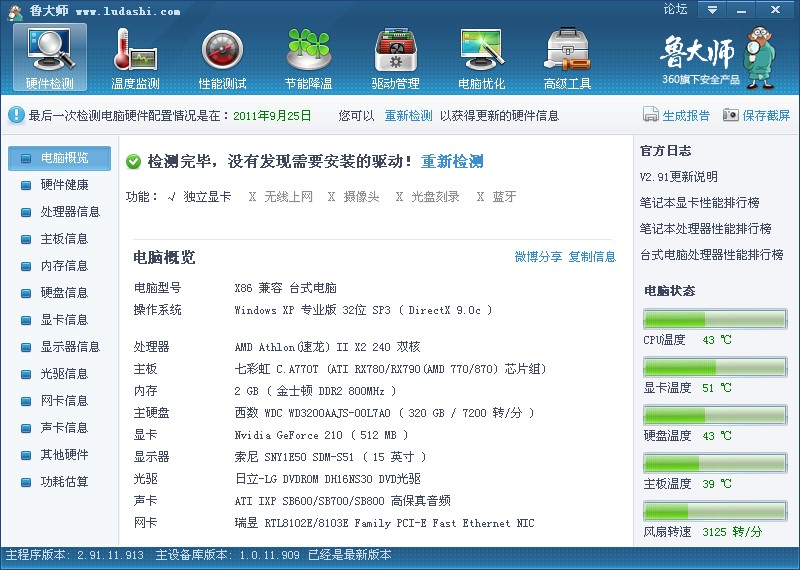
Task: Open 笔记本显卡性能排行榜 link
Action: (x=699, y=203)
